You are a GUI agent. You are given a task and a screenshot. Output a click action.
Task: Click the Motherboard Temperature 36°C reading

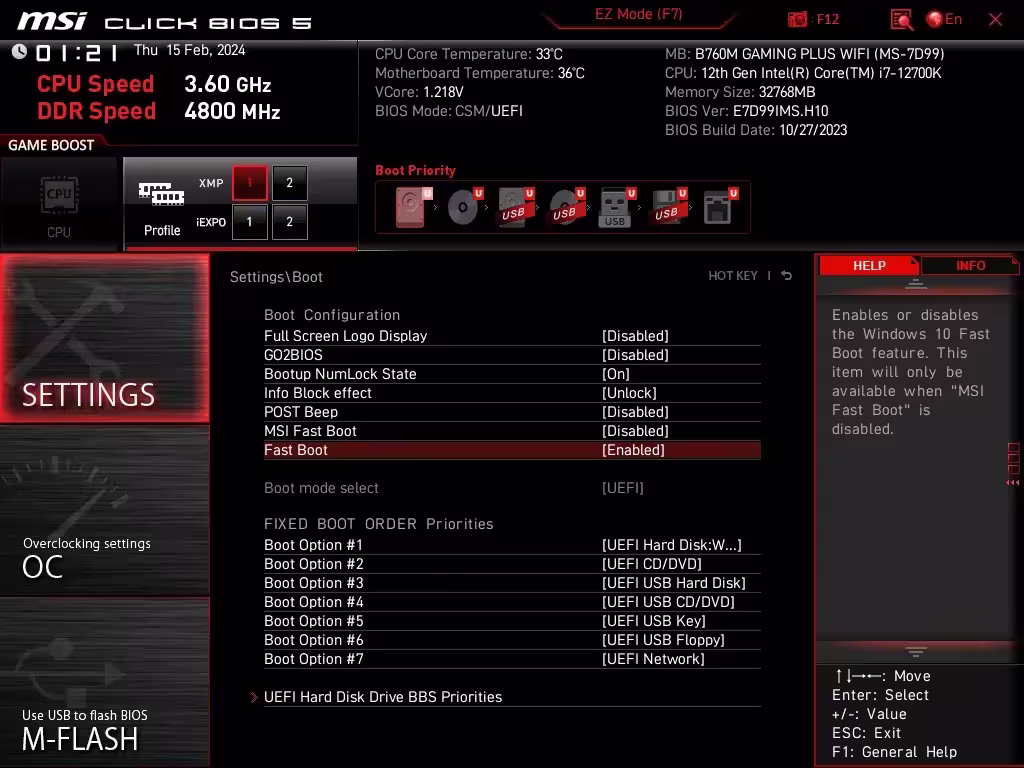[x=480, y=73]
